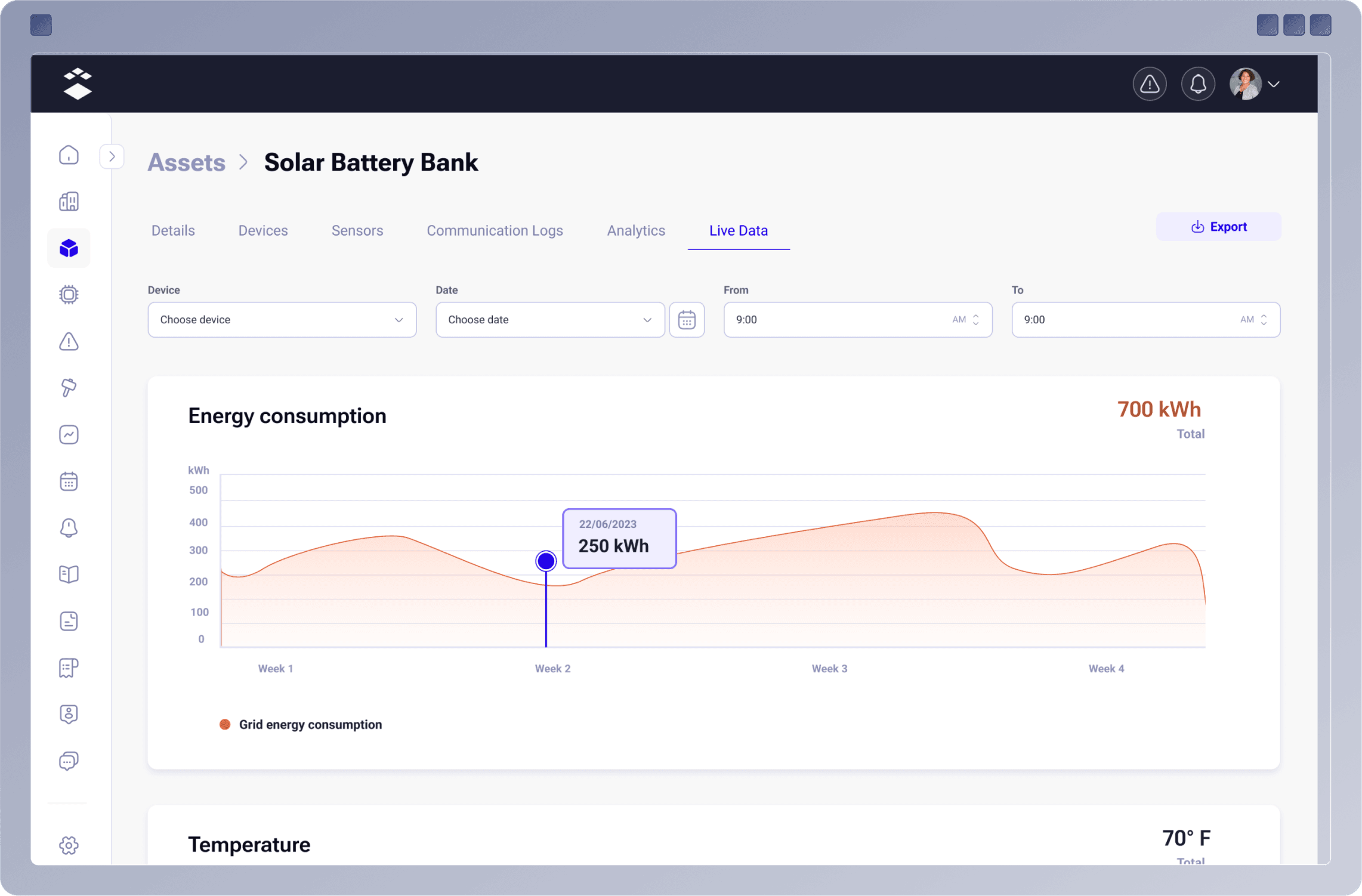Image resolution: width=1362 pixels, height=896 pixels.
Task: Open notifications bell in top bar
Action: point(1197,84)
